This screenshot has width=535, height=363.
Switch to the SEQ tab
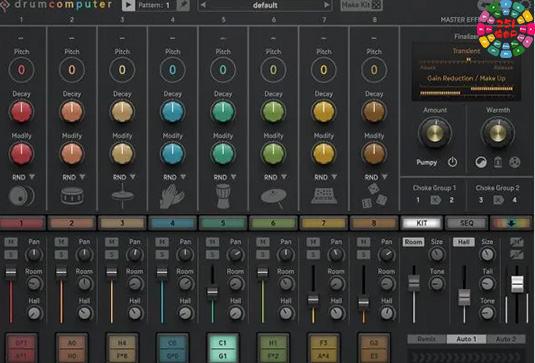(466, 223)
